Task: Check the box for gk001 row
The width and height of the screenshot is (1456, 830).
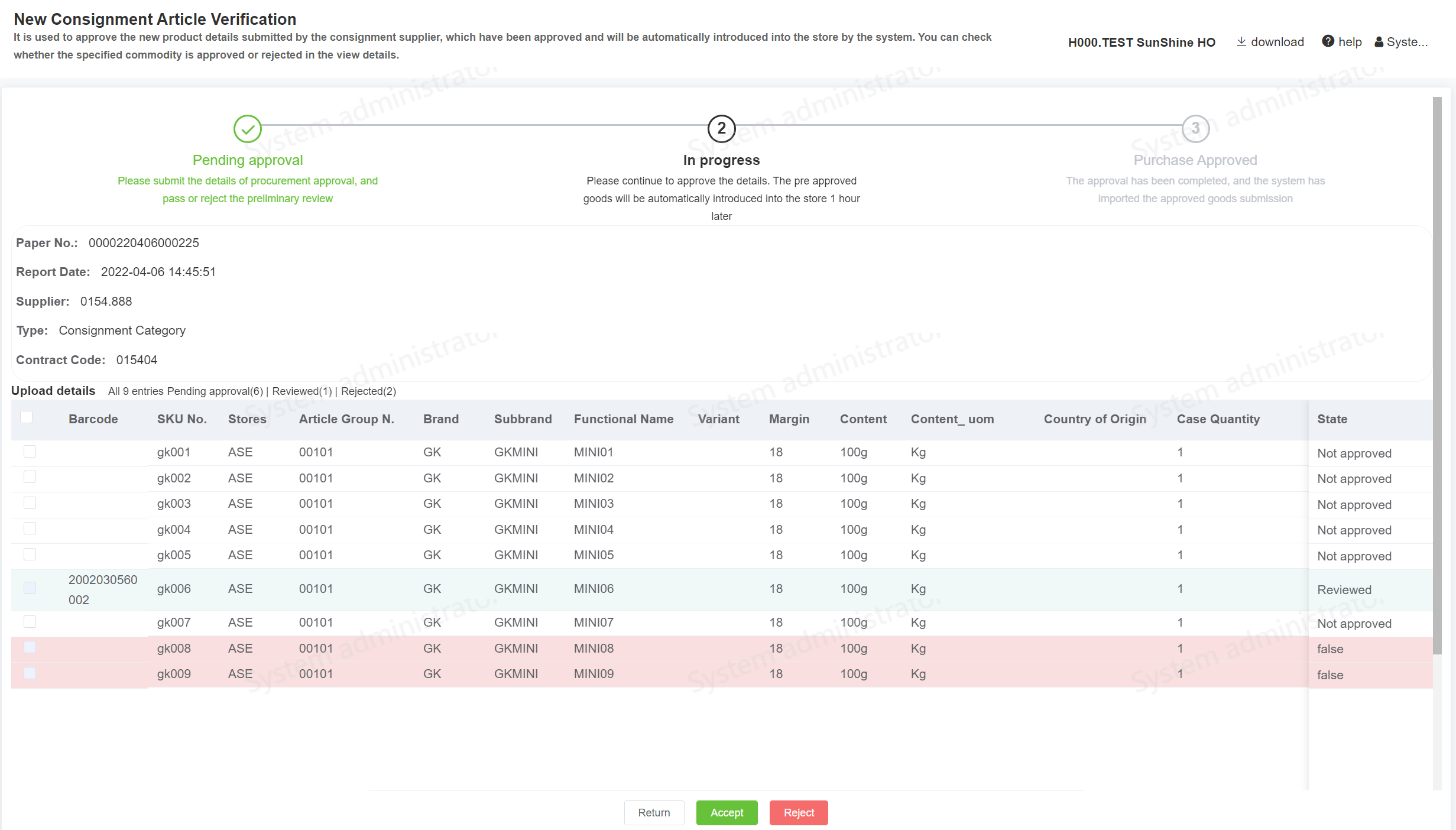Action: [30, 452]
